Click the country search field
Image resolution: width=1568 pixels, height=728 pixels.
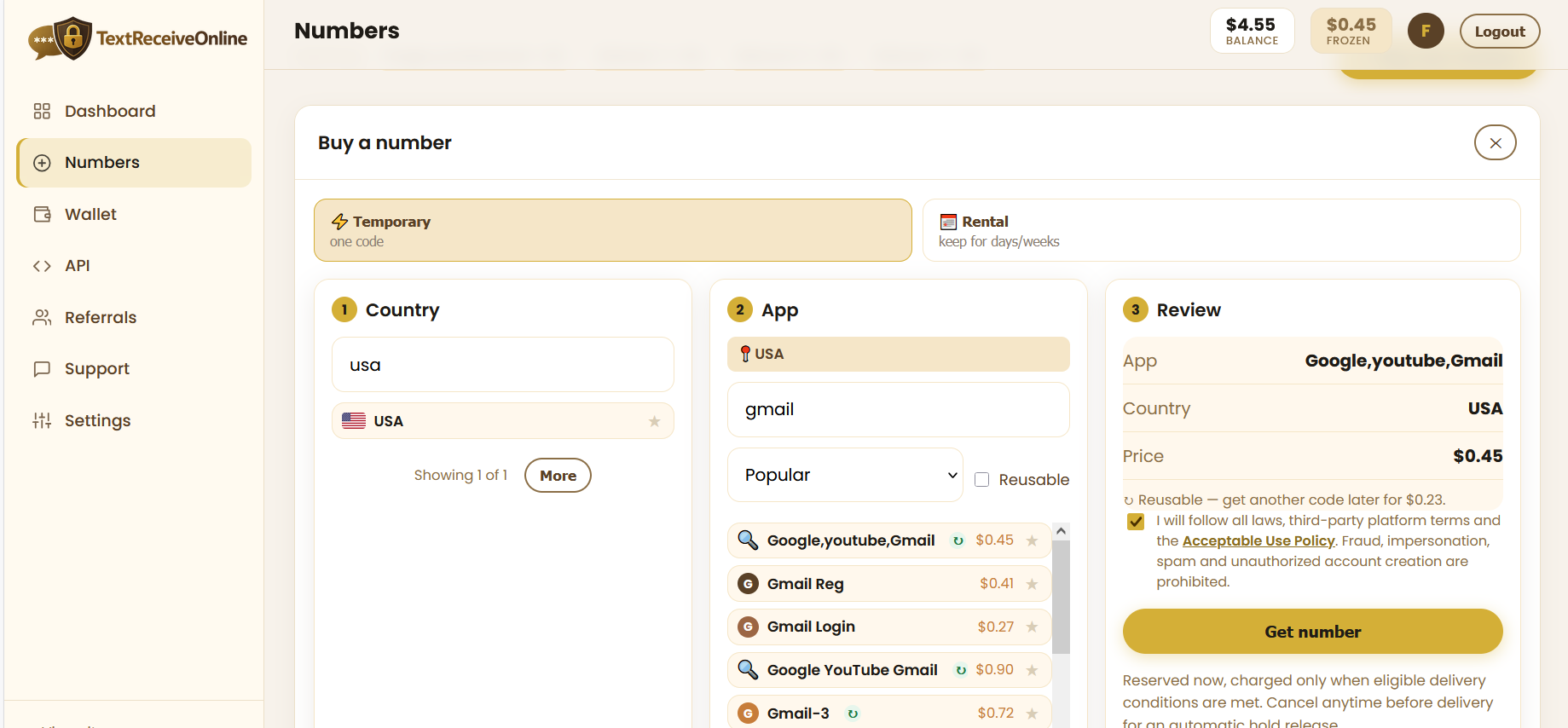503,365
